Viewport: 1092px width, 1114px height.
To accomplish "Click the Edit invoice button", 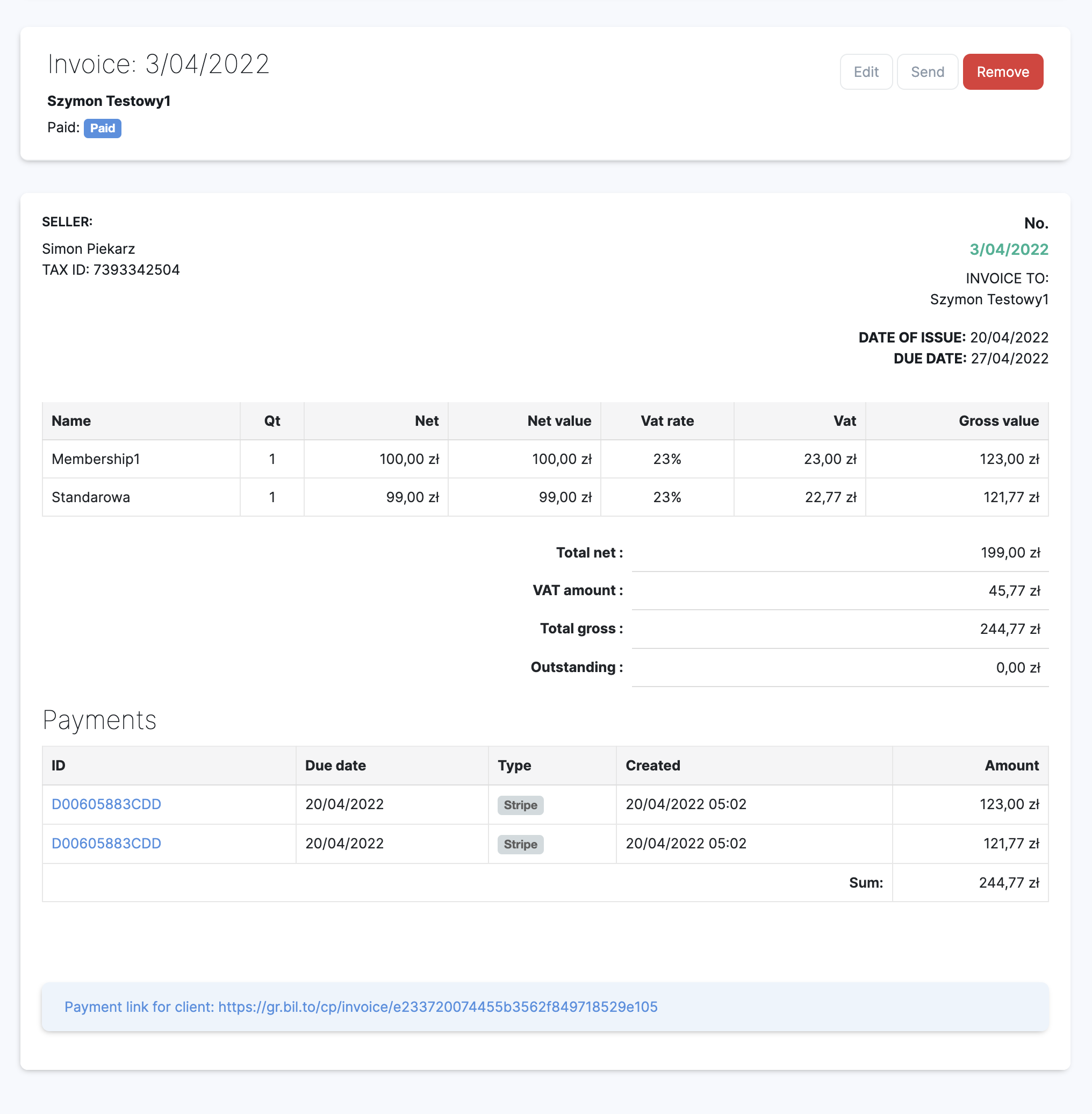I will coord(865,72).
